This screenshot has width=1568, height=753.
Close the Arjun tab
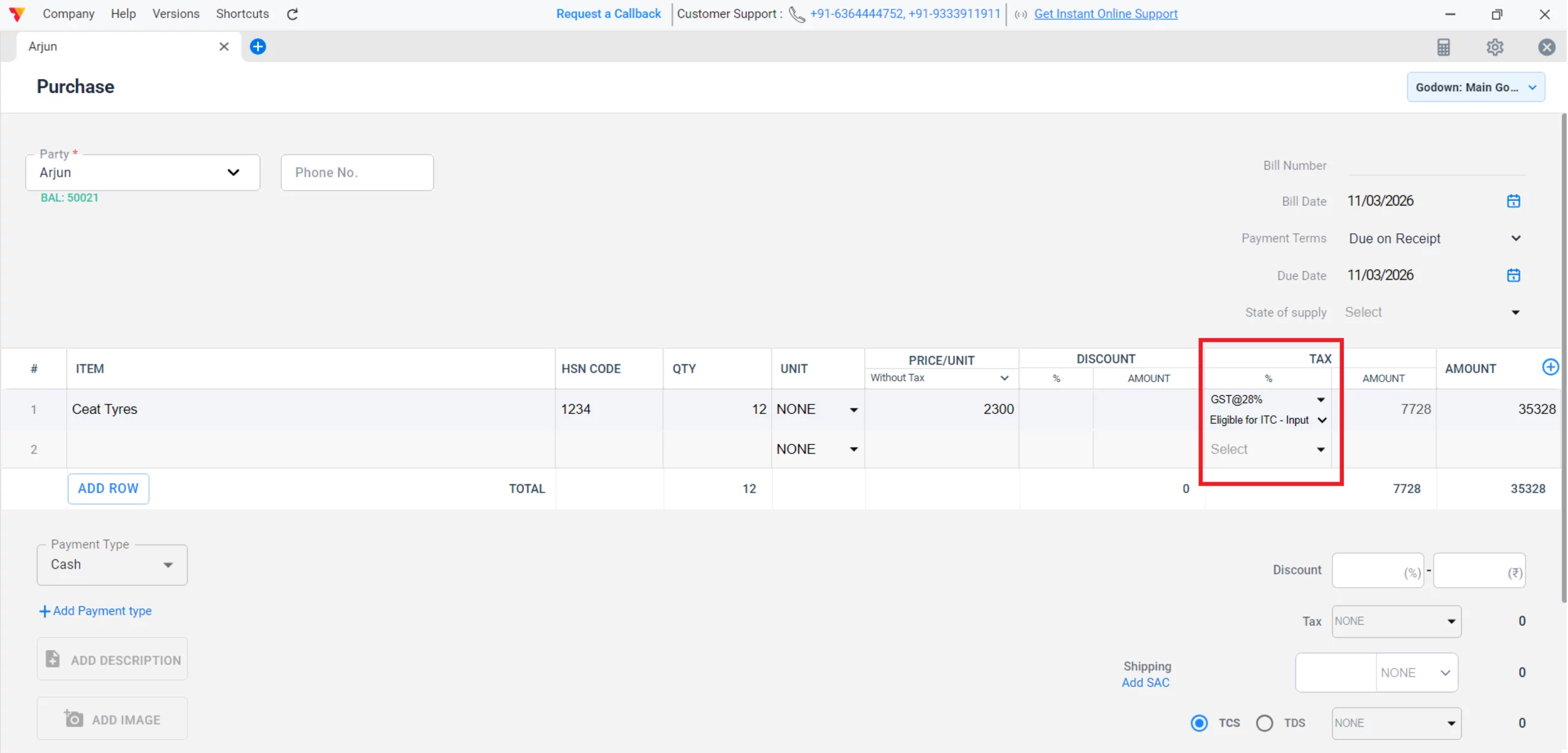pos(224,47)
